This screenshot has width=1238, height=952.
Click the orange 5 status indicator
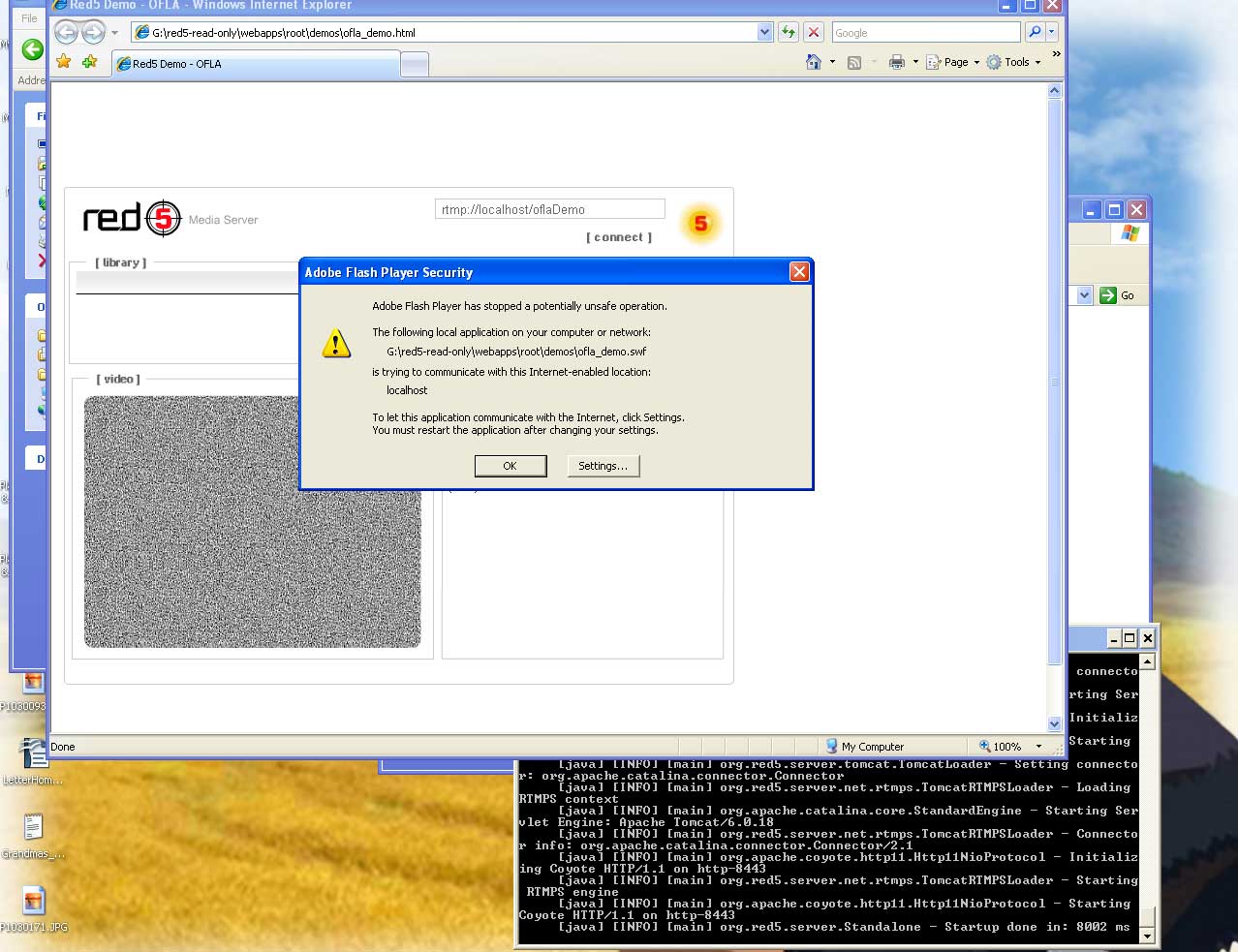(700, 224)
